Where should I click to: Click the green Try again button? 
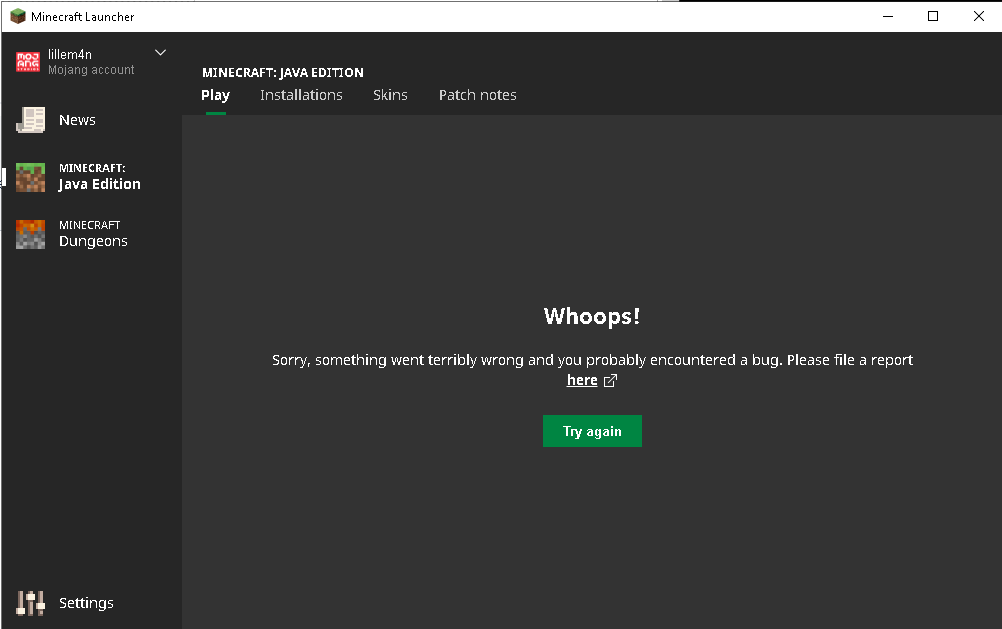[x=592, y=431]
